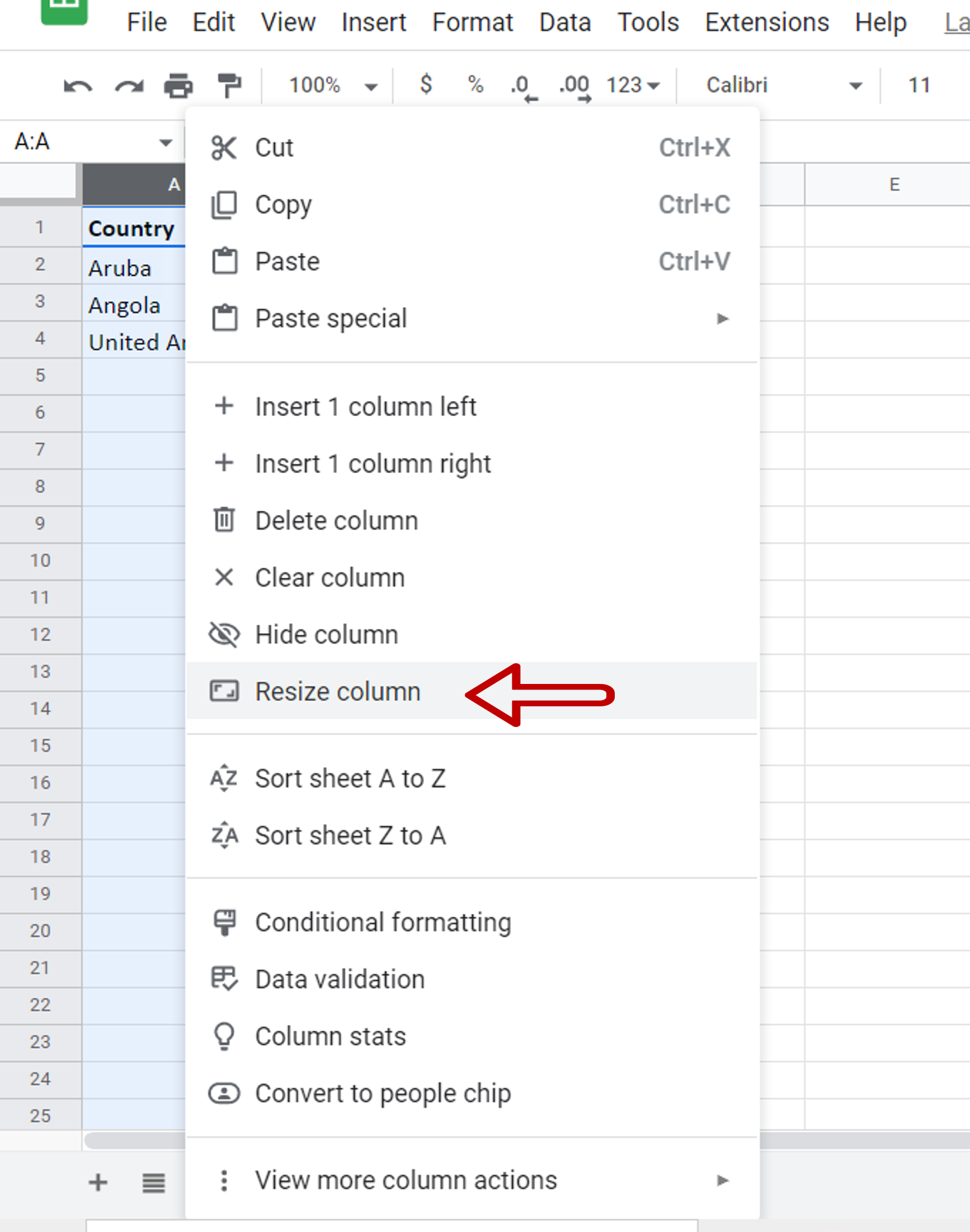970x1232 pixels.
Task: Click the Decrease decimal places icon
Action: (523, 87)
